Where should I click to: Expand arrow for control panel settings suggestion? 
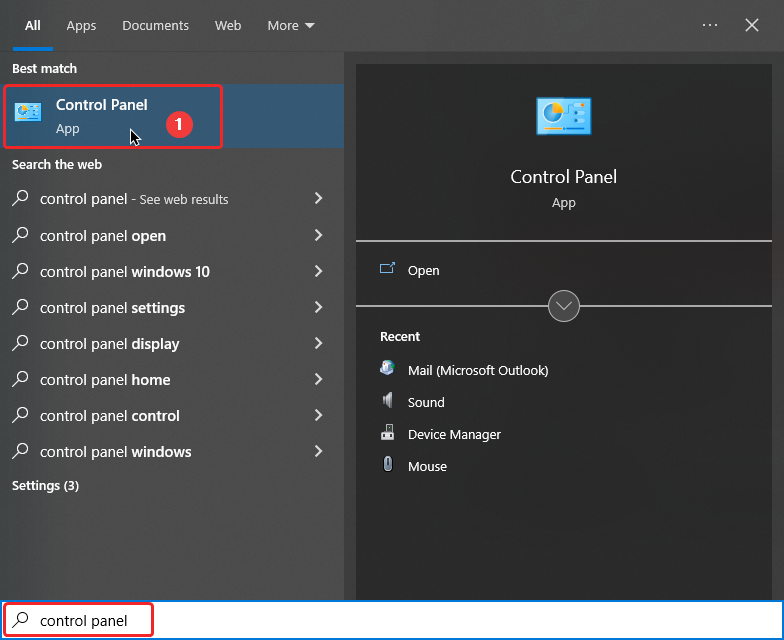tap(319, 308)
